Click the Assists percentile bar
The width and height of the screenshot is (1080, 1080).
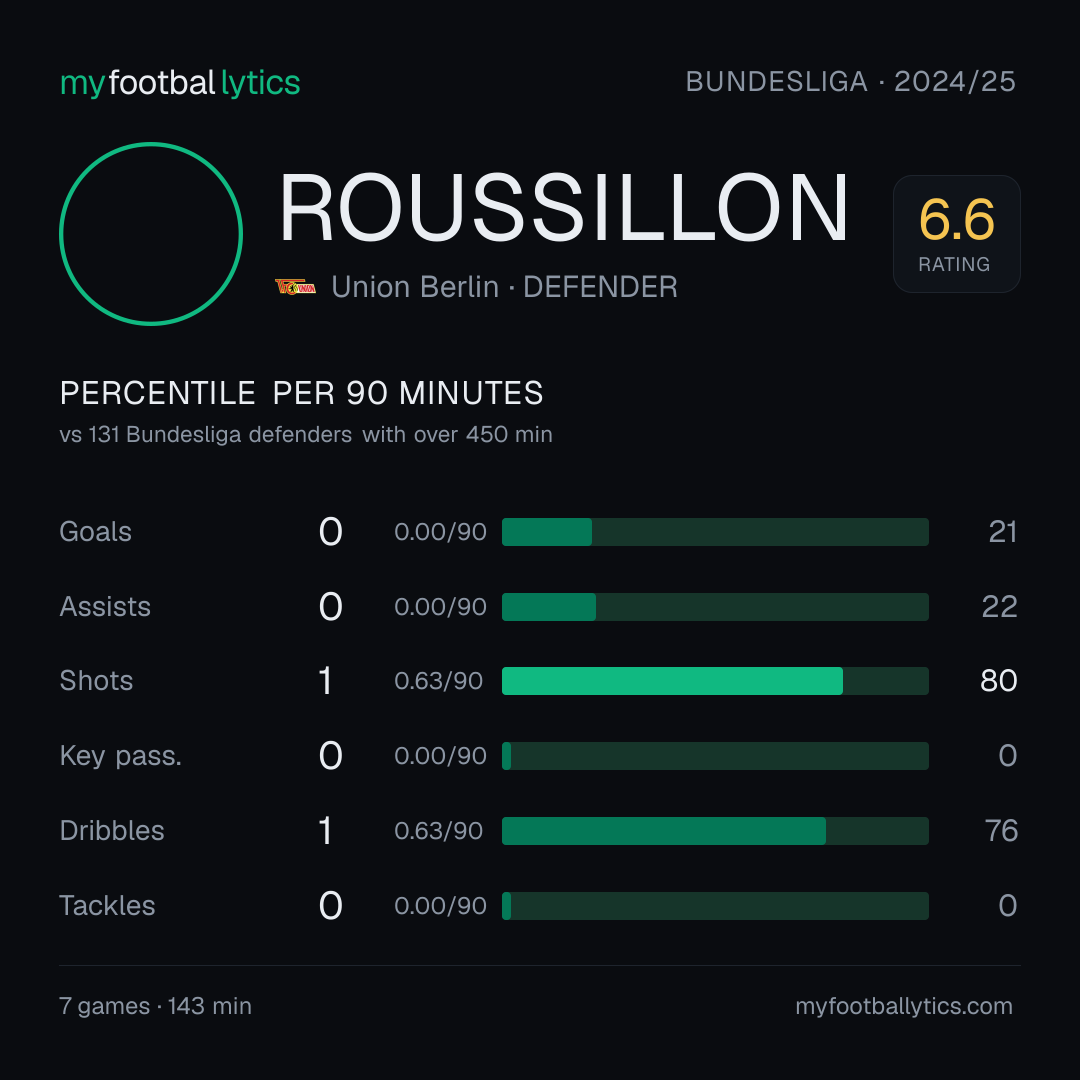(x=715, y=607)
